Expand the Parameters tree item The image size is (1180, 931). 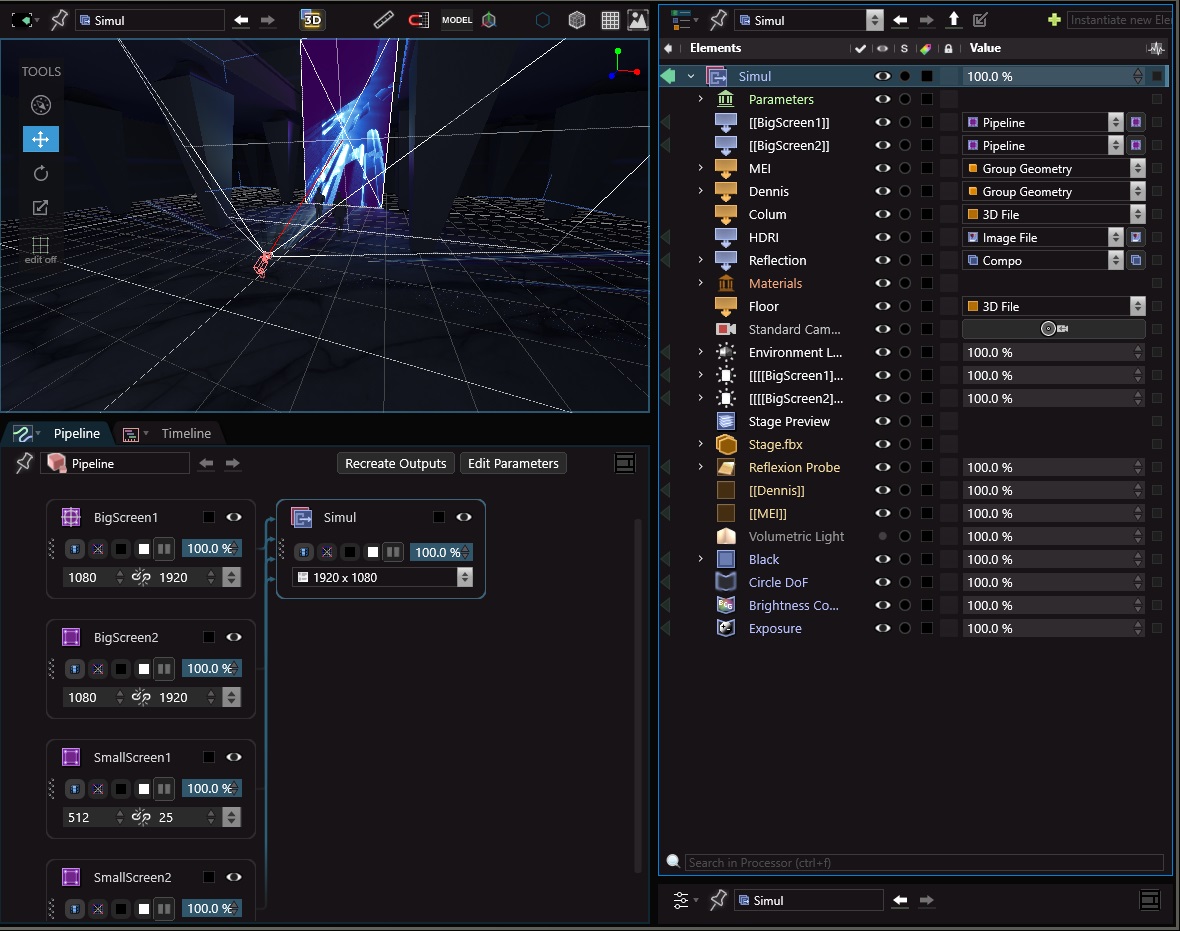[x=701, y=100]
